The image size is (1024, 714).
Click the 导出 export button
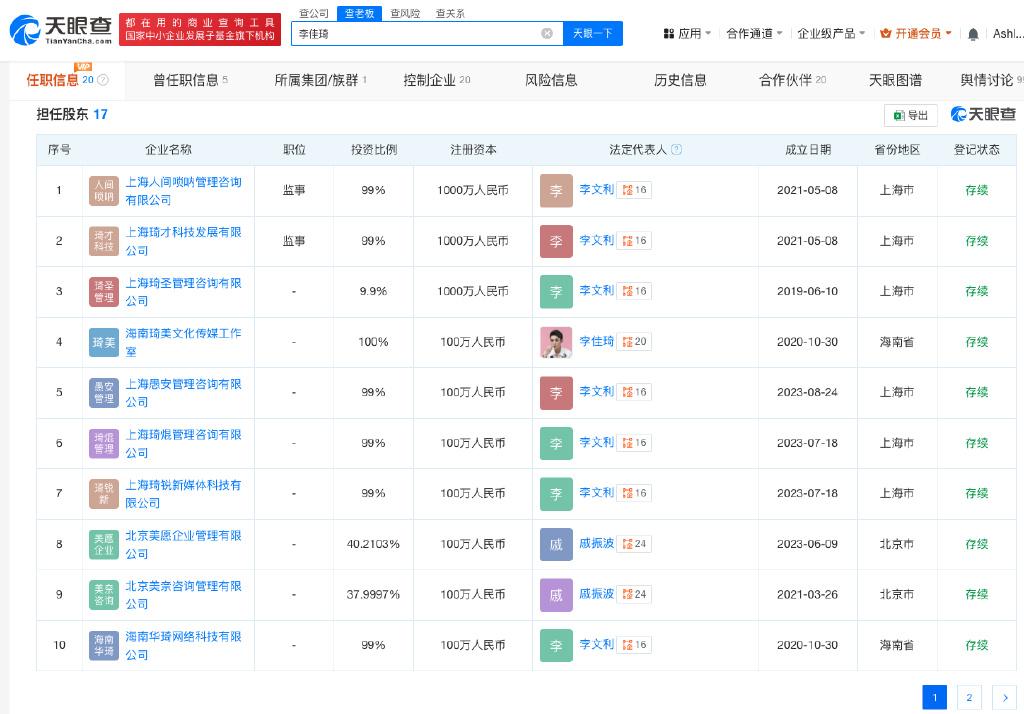(x=910, y=115)
